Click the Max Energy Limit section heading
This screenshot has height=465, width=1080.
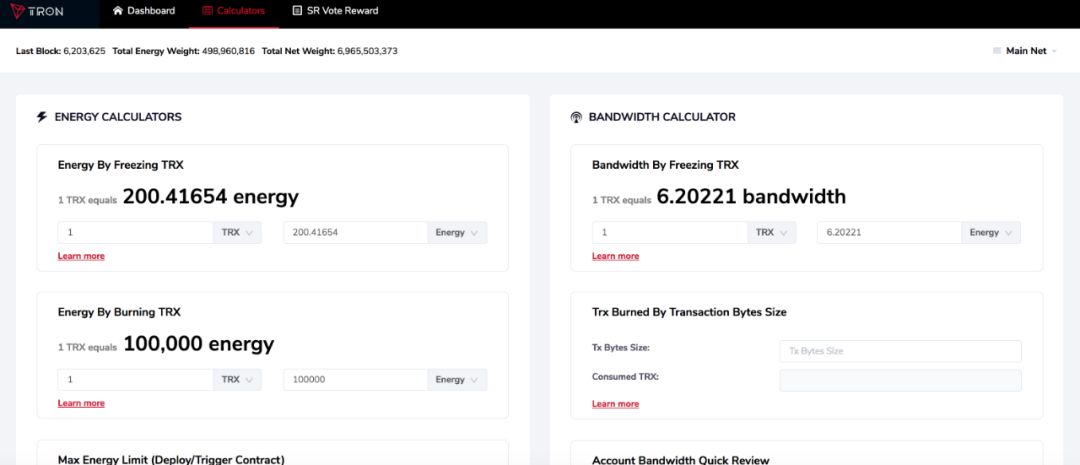[x=171, y=459]
